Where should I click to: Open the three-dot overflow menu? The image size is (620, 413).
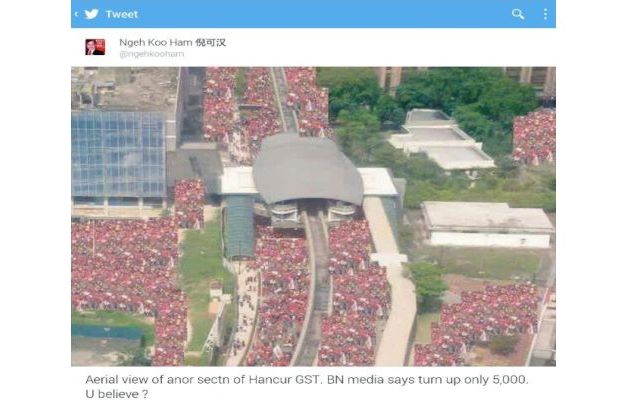tap(545, 14)
